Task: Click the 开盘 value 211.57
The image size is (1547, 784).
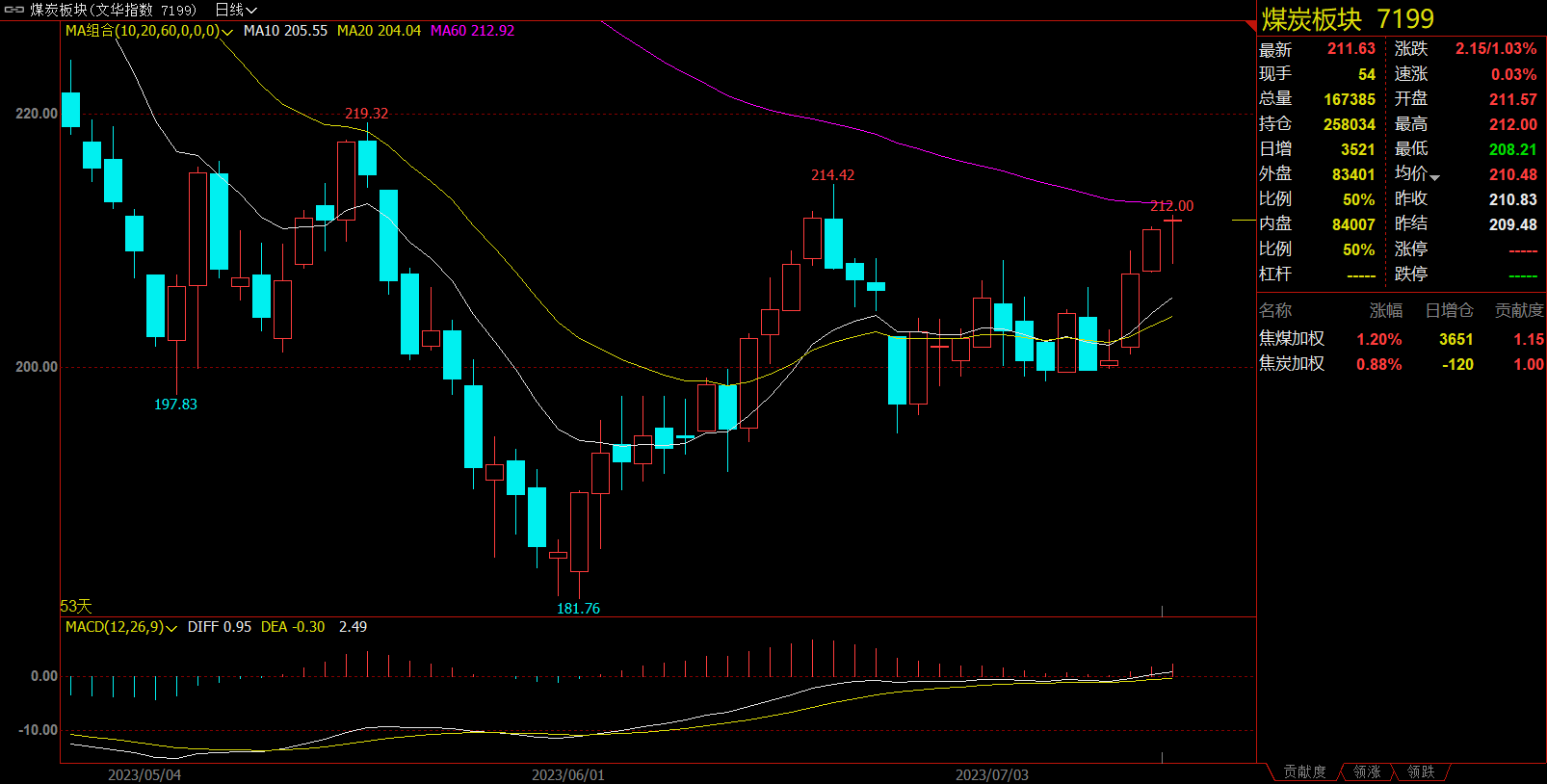Action: [x=1513, y=99]
